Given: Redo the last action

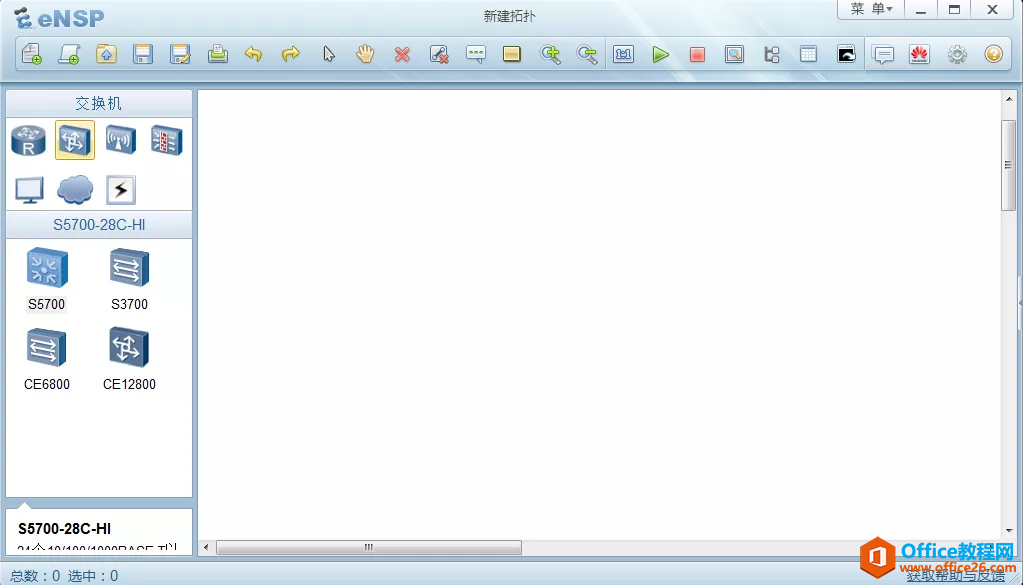Looking at the screenshot, I should click(291, 54).
